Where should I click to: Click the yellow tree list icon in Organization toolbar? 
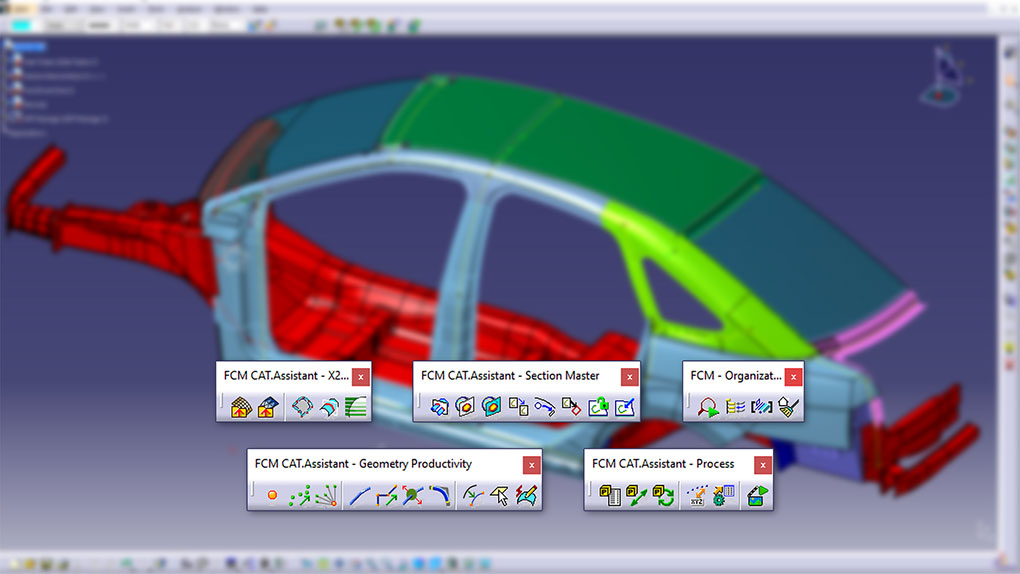coord(736,407)
